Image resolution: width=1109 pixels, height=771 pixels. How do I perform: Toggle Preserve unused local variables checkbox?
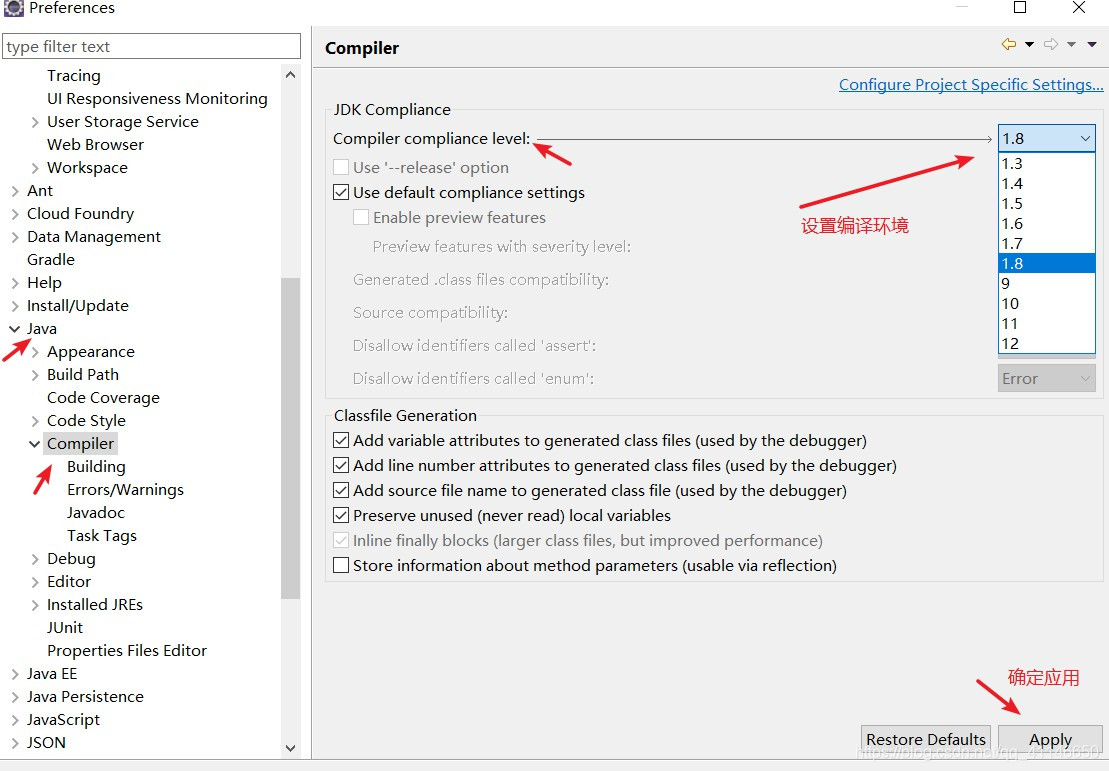tap(341, 515)
